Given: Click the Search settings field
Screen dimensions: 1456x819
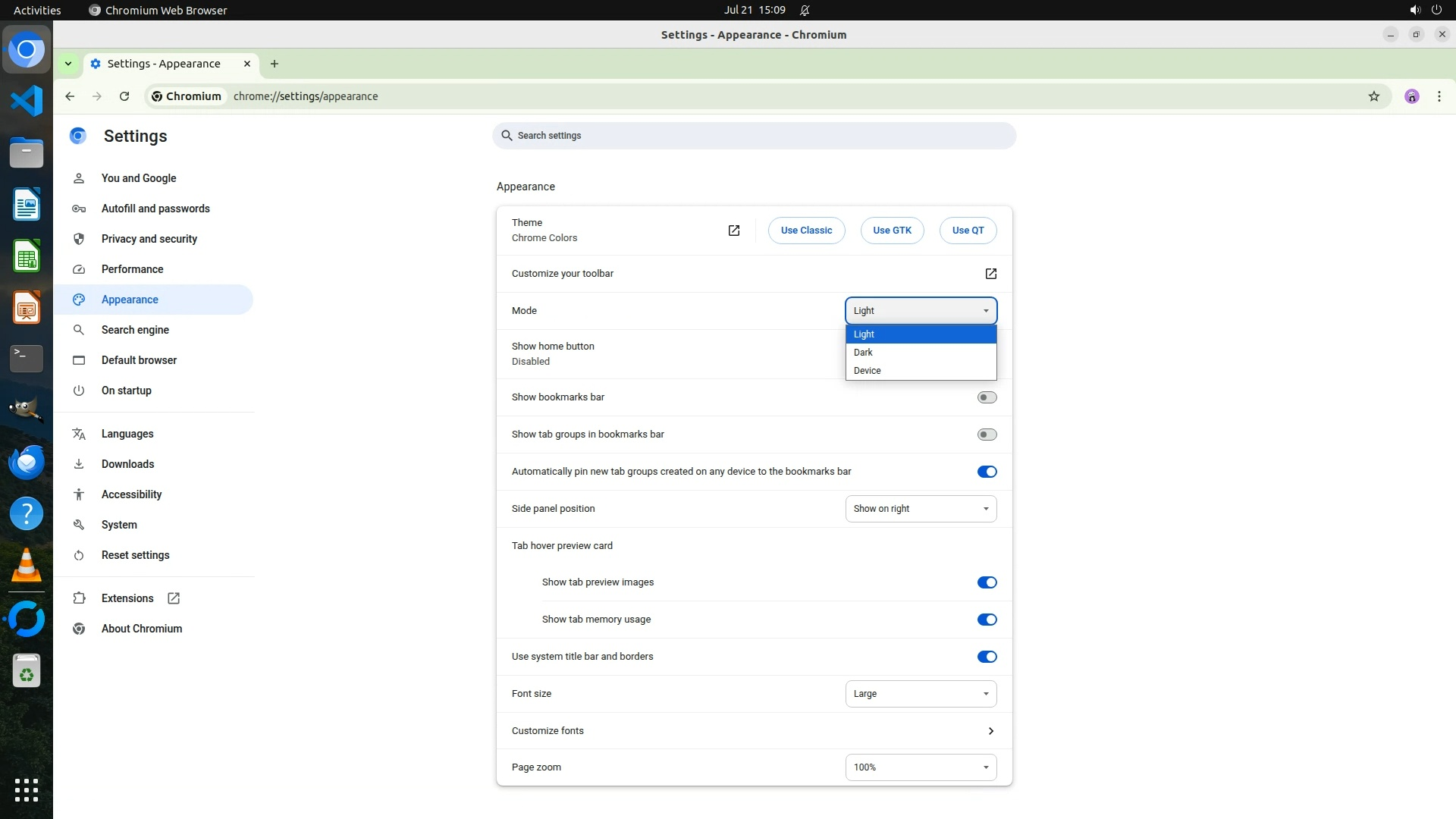Looking at the screenshot, I should [x=754, y=136].
